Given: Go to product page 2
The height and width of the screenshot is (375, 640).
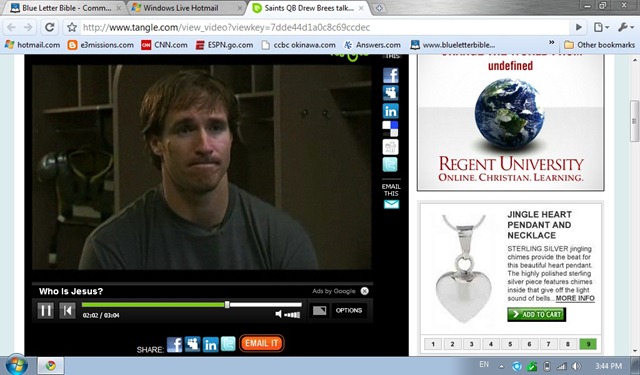Looking at the screenshot, I should (x=452, y=344).
